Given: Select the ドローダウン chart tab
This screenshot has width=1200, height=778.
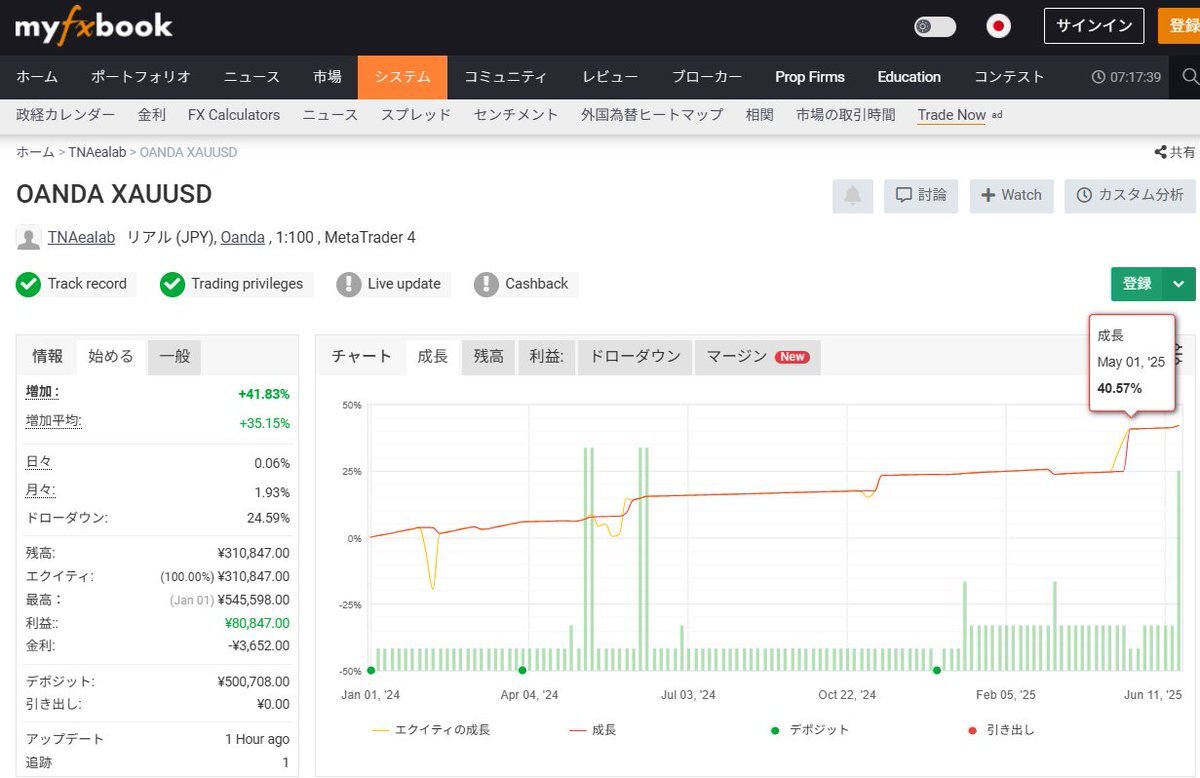Looking at the screenshot, I should click(635, 357).
